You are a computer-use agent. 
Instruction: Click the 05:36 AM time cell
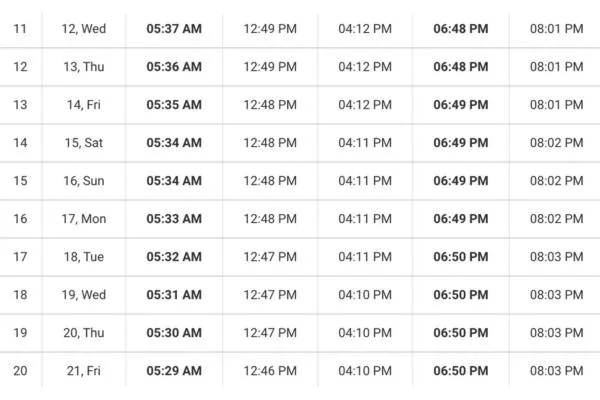coord(174,67)
